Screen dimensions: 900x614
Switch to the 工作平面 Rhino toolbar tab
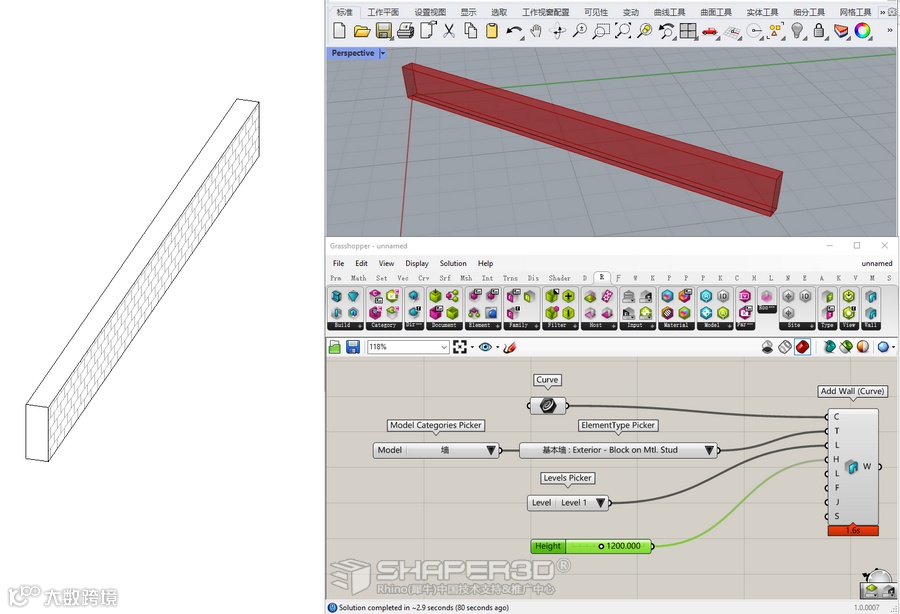tap(383, 12)
